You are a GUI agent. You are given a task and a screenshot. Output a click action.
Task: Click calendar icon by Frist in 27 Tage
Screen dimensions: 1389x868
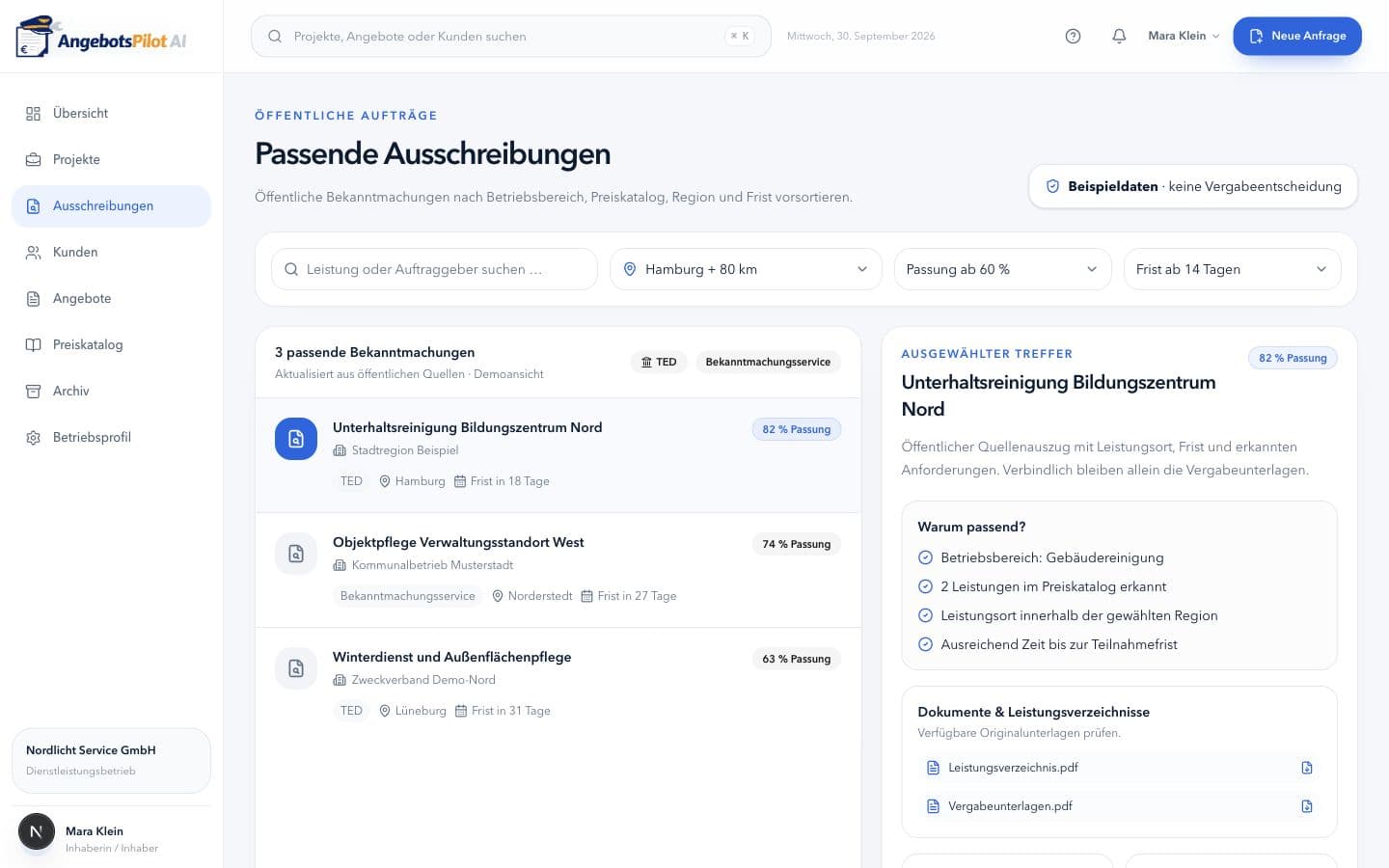586,596
